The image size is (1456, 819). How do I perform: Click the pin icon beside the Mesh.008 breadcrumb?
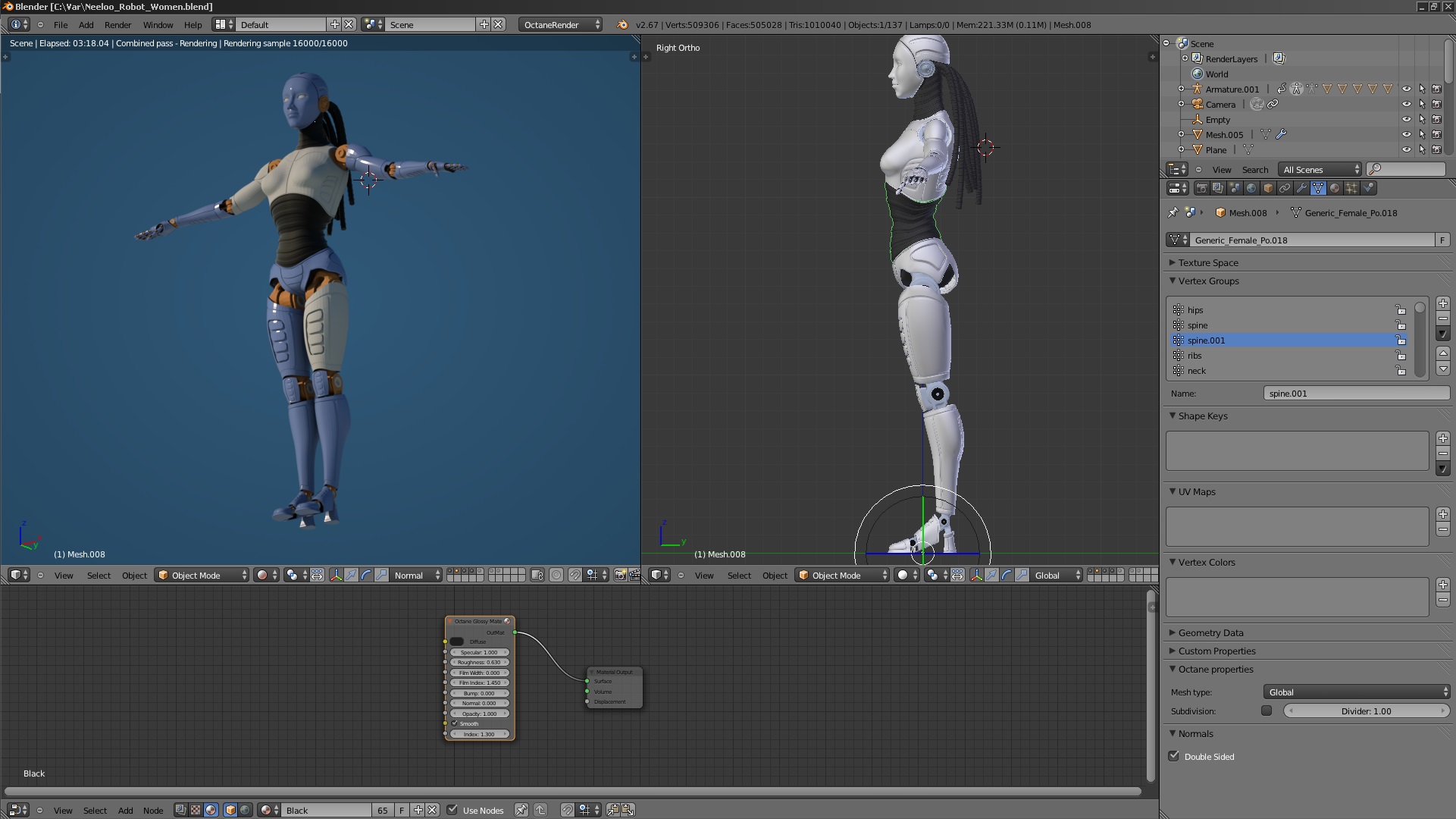(1173, 213)
